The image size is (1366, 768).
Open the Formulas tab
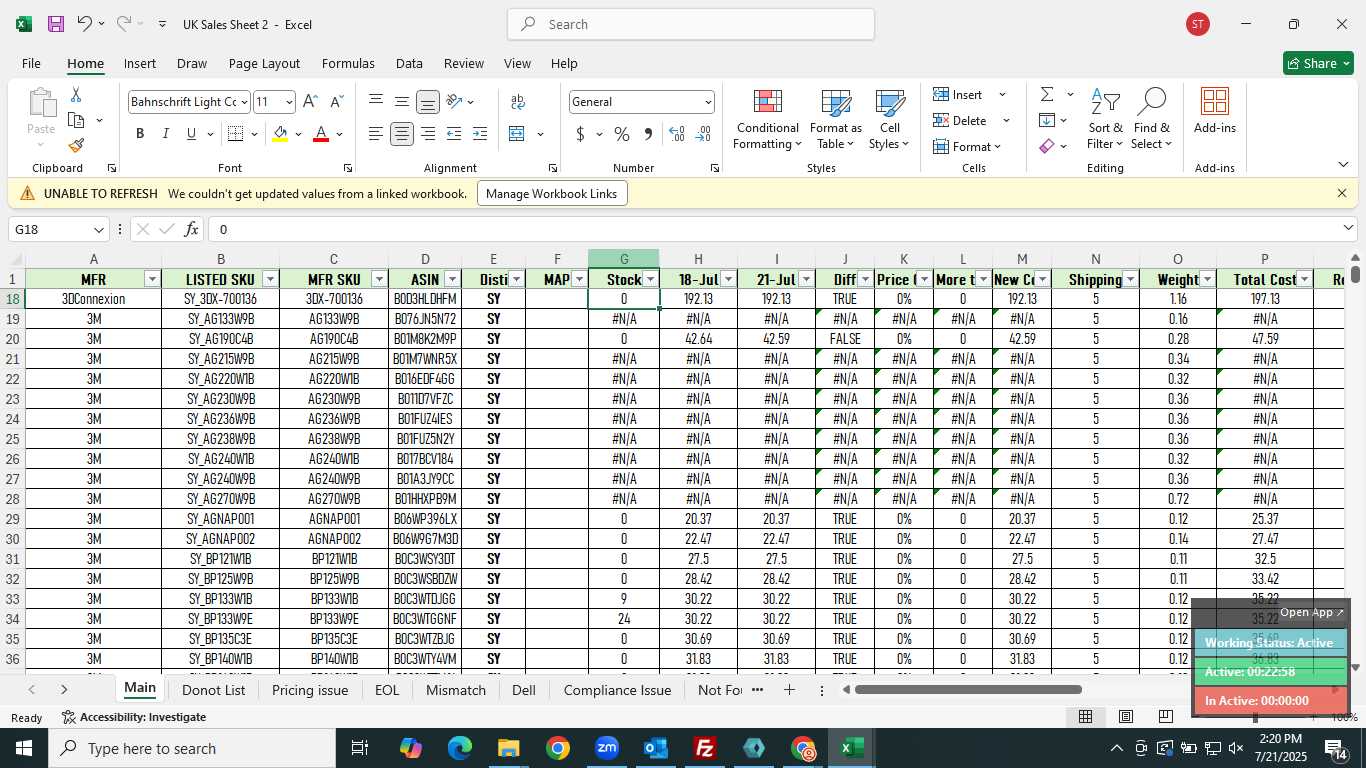[348, 63]
